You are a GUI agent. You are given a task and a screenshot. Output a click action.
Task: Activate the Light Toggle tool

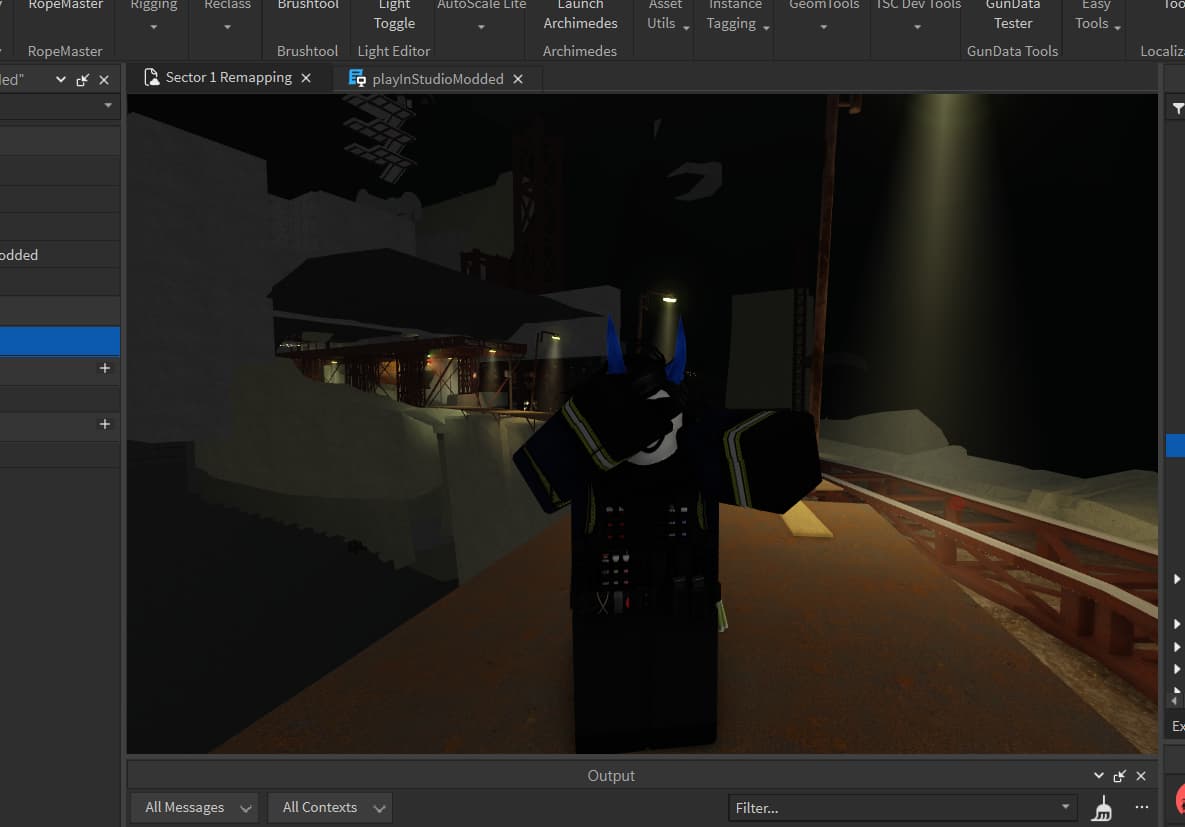[x=393, y=15]
